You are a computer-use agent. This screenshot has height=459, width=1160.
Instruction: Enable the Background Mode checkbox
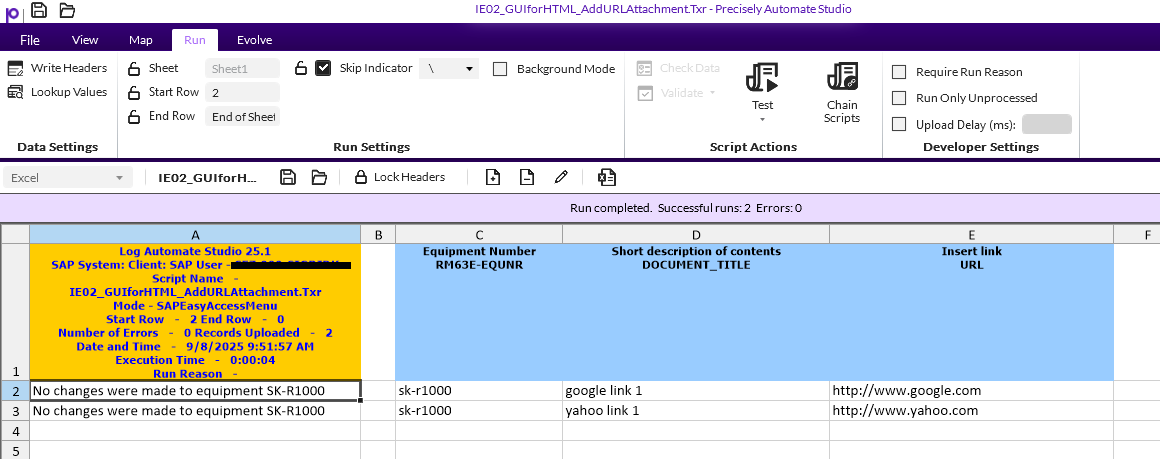pyautogui.click(x=500, y=69)
